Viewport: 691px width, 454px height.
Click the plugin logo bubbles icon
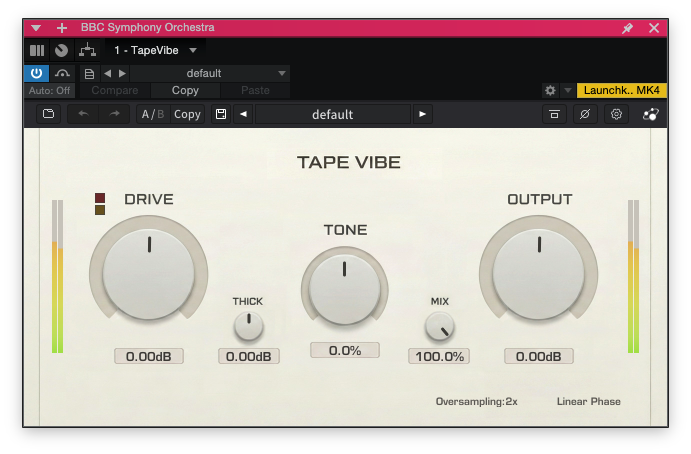[650, 115]
